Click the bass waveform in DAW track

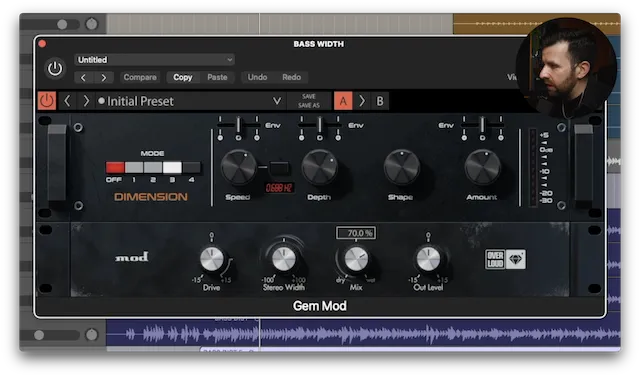click(x=363, y=334)
